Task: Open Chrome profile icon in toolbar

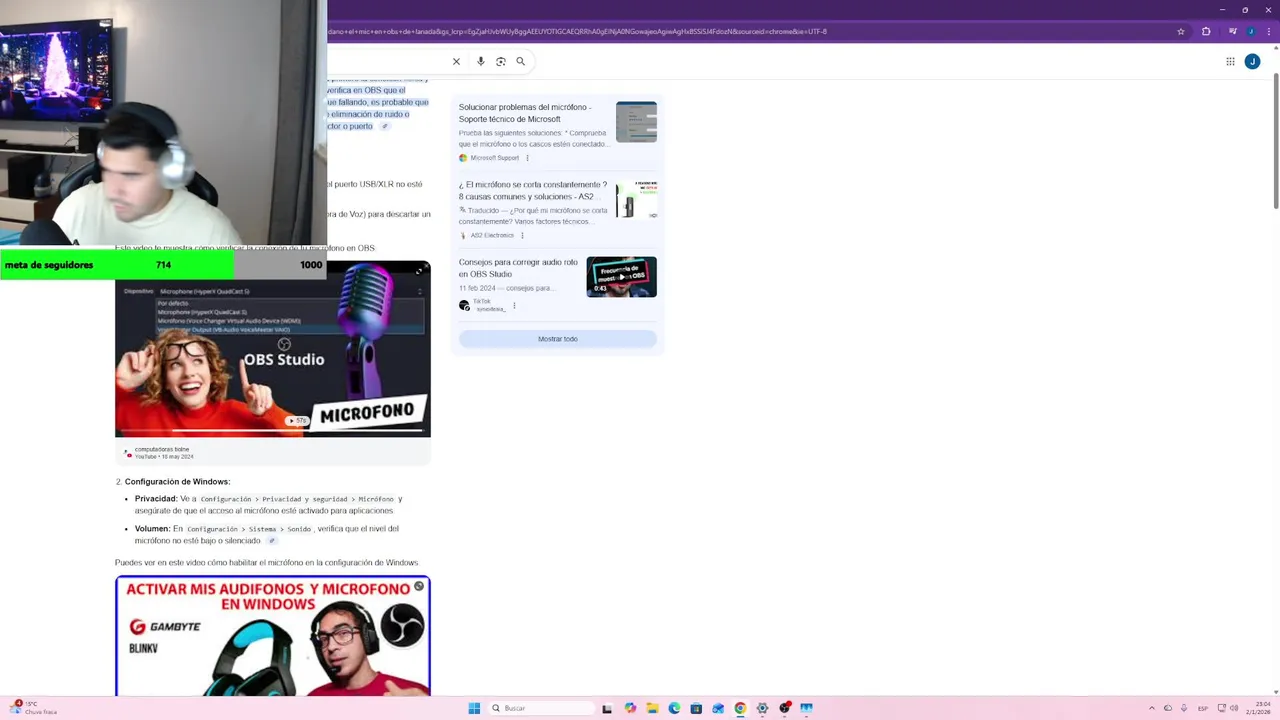Action: pos(1250,31)
